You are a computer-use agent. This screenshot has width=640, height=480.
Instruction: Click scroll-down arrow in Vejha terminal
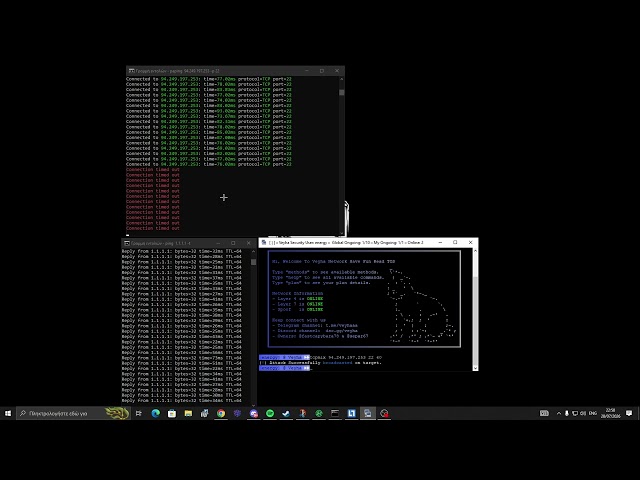(x=475, y=368)
